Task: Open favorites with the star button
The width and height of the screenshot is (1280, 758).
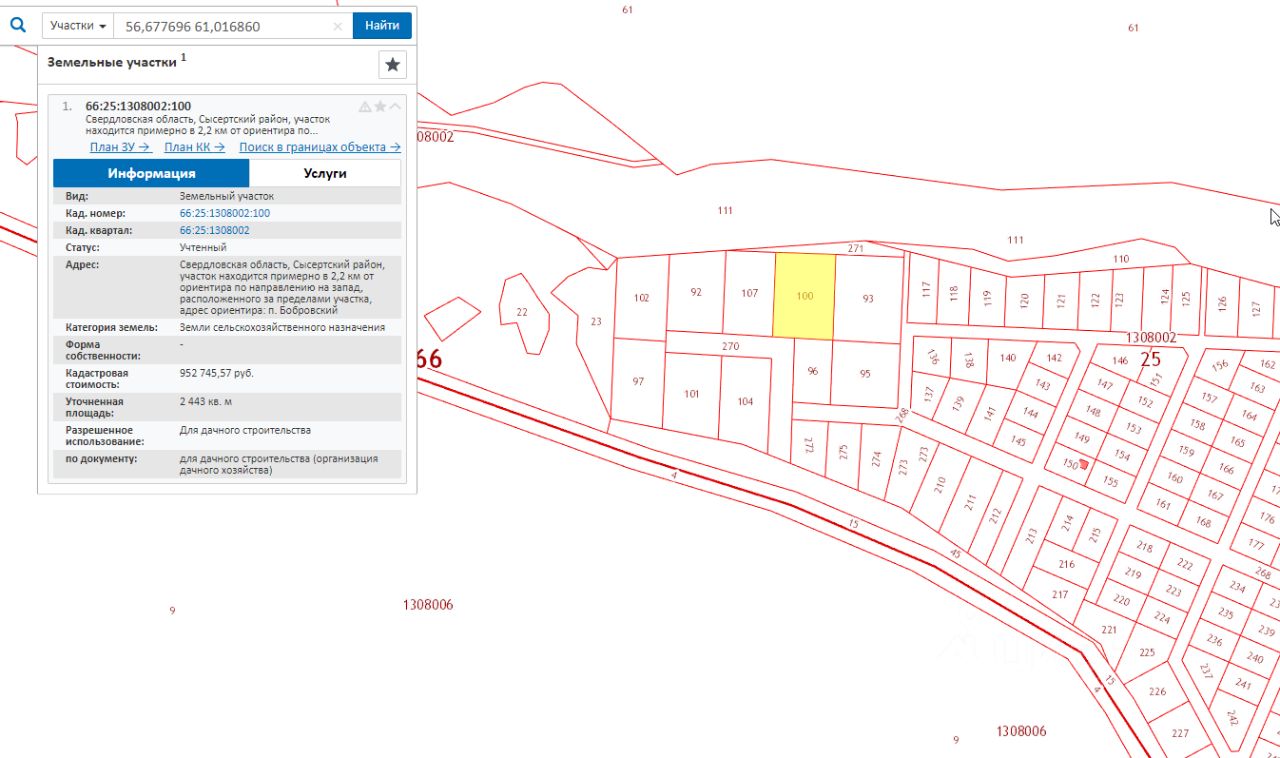Action: point(392,65)
